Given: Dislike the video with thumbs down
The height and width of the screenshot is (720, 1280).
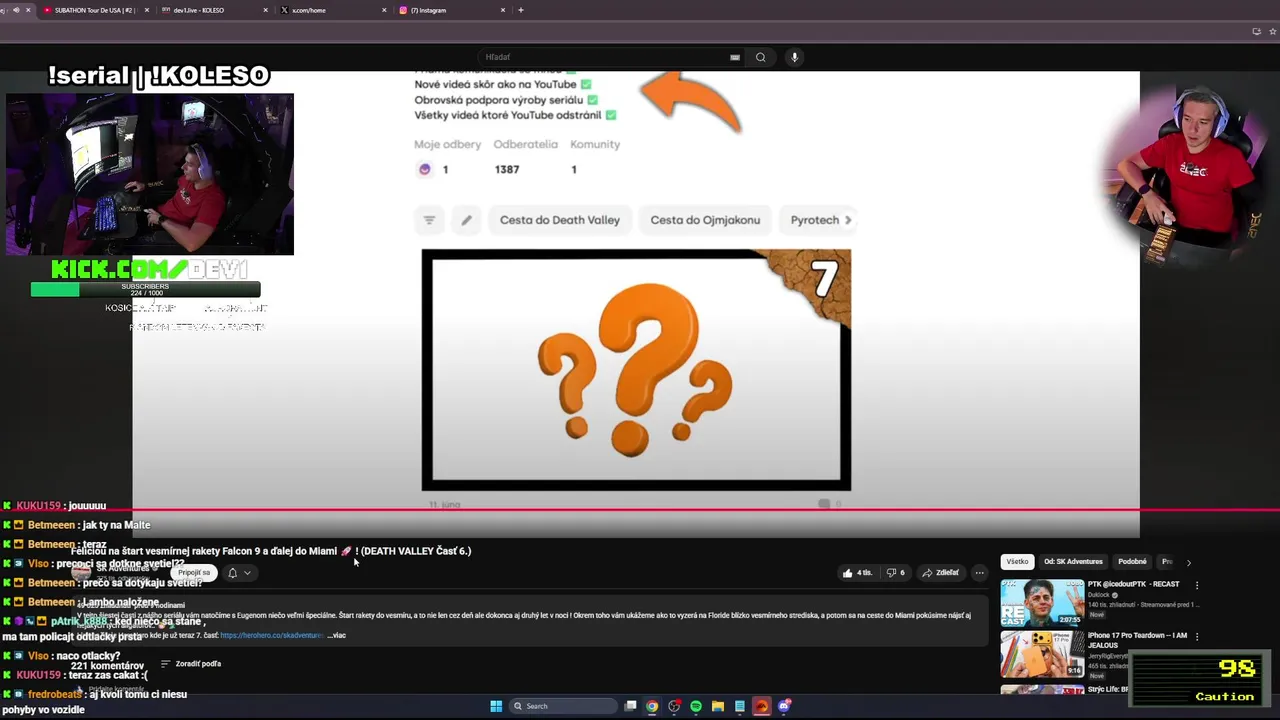Looking at the screenshot, I should (896, 573).
